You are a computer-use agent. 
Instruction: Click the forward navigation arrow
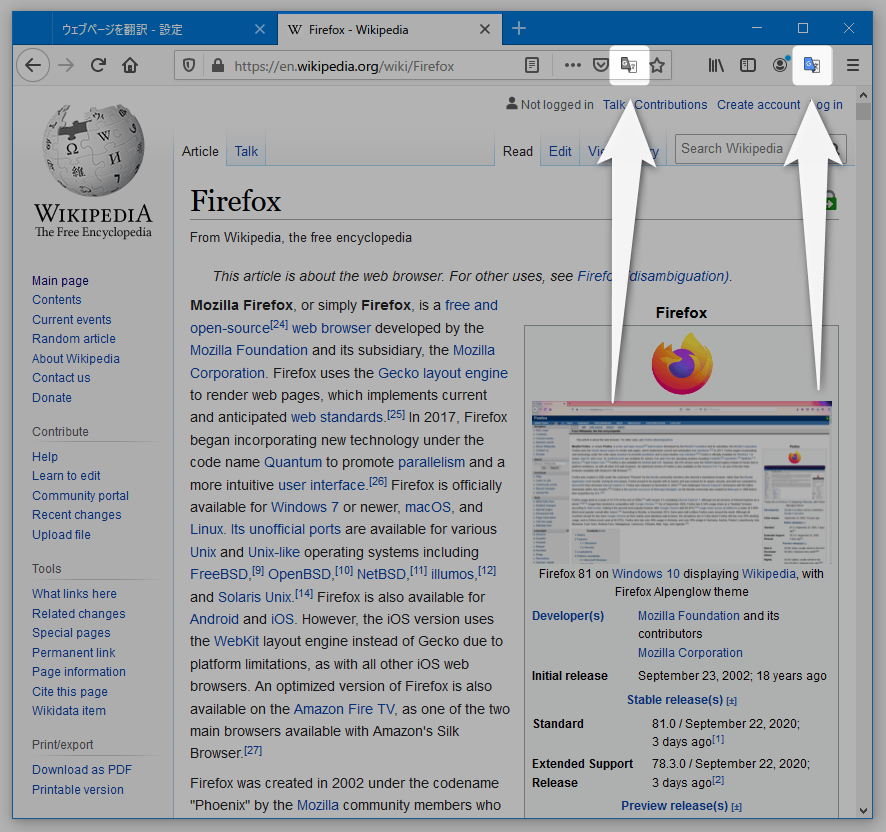click(x=66, y=66)
